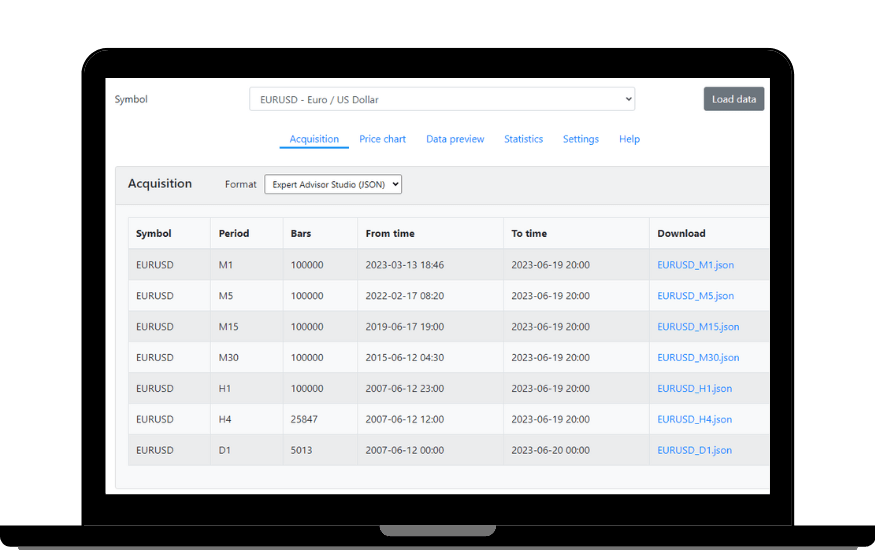The image size is (875, 550).
Task: Open the Settings tab
Action: tap(580, 139)
